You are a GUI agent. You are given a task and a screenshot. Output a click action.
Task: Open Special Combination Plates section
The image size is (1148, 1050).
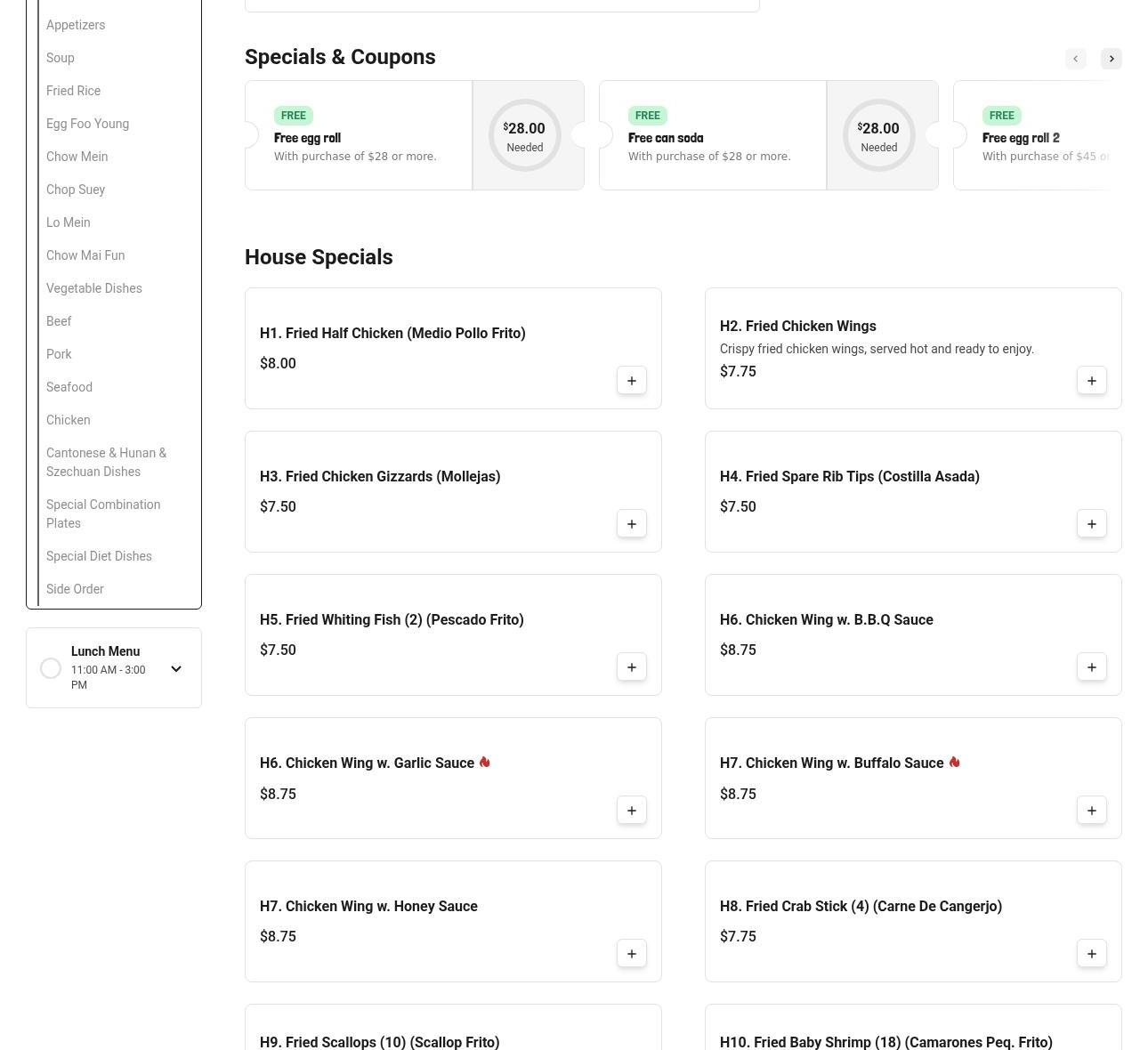(x=103, y=513)
